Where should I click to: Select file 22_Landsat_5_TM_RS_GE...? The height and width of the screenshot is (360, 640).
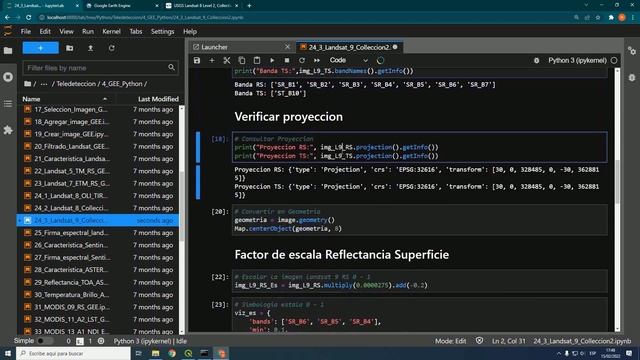pyautogui.click(x=98, y=171)
